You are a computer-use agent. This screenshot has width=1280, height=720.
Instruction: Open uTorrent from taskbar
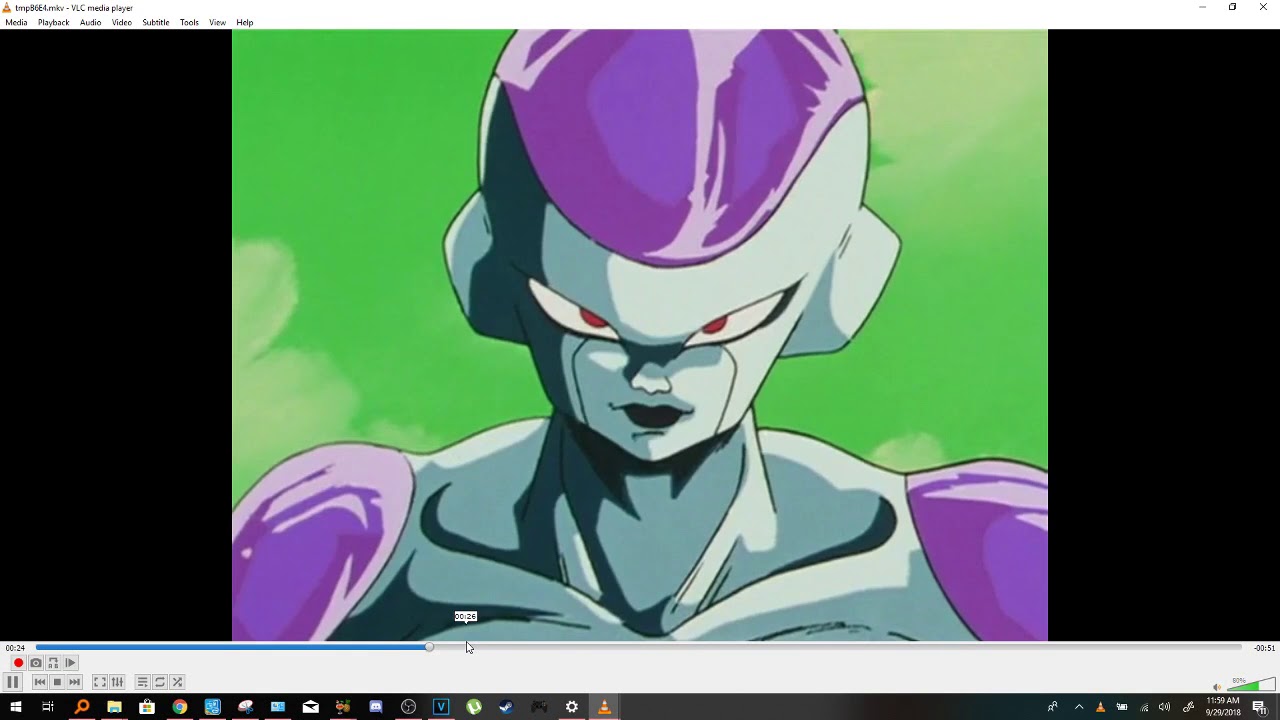click(x=473, y=707)
